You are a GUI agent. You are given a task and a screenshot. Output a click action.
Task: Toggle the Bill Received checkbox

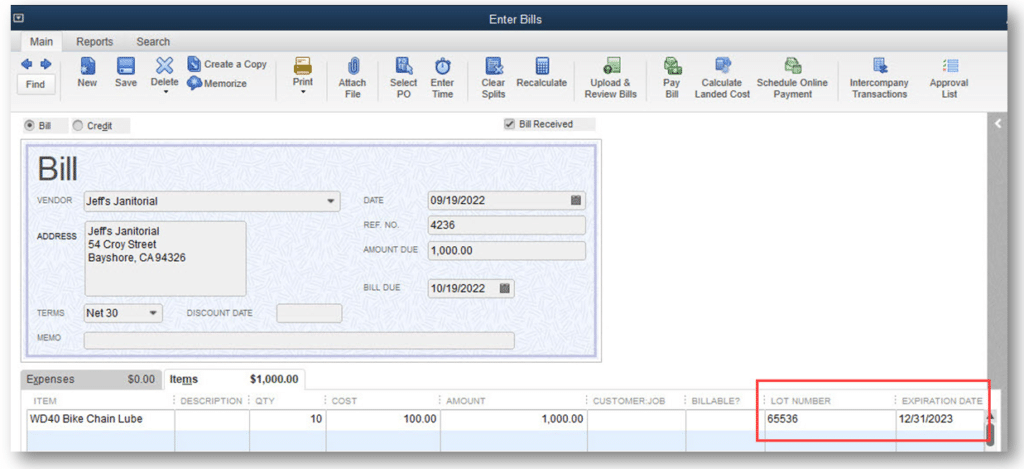click(x=510, y=124)
